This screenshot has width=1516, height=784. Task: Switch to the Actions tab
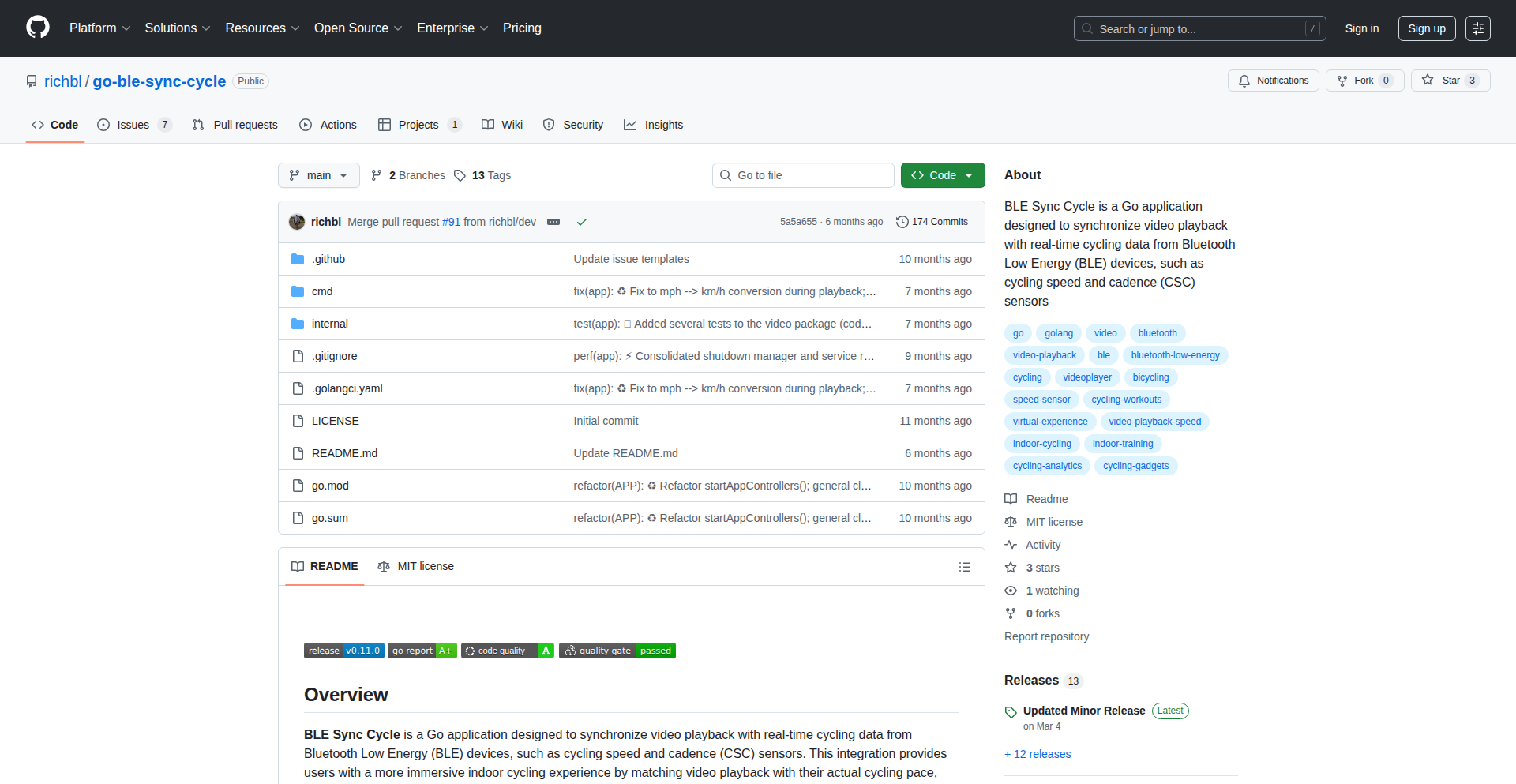328,125
